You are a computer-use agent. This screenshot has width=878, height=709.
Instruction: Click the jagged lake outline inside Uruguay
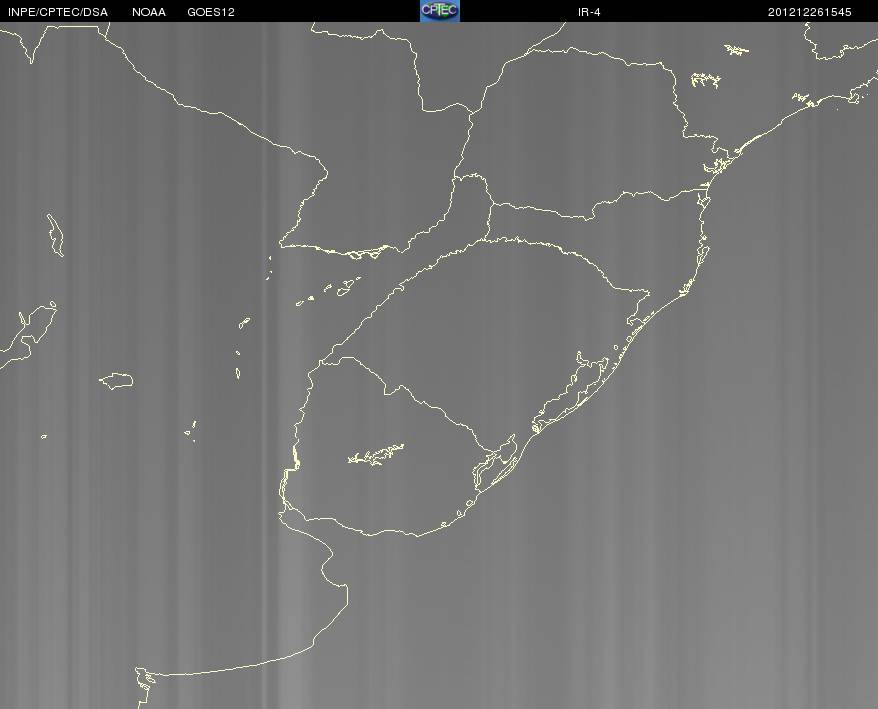(376, 455)
